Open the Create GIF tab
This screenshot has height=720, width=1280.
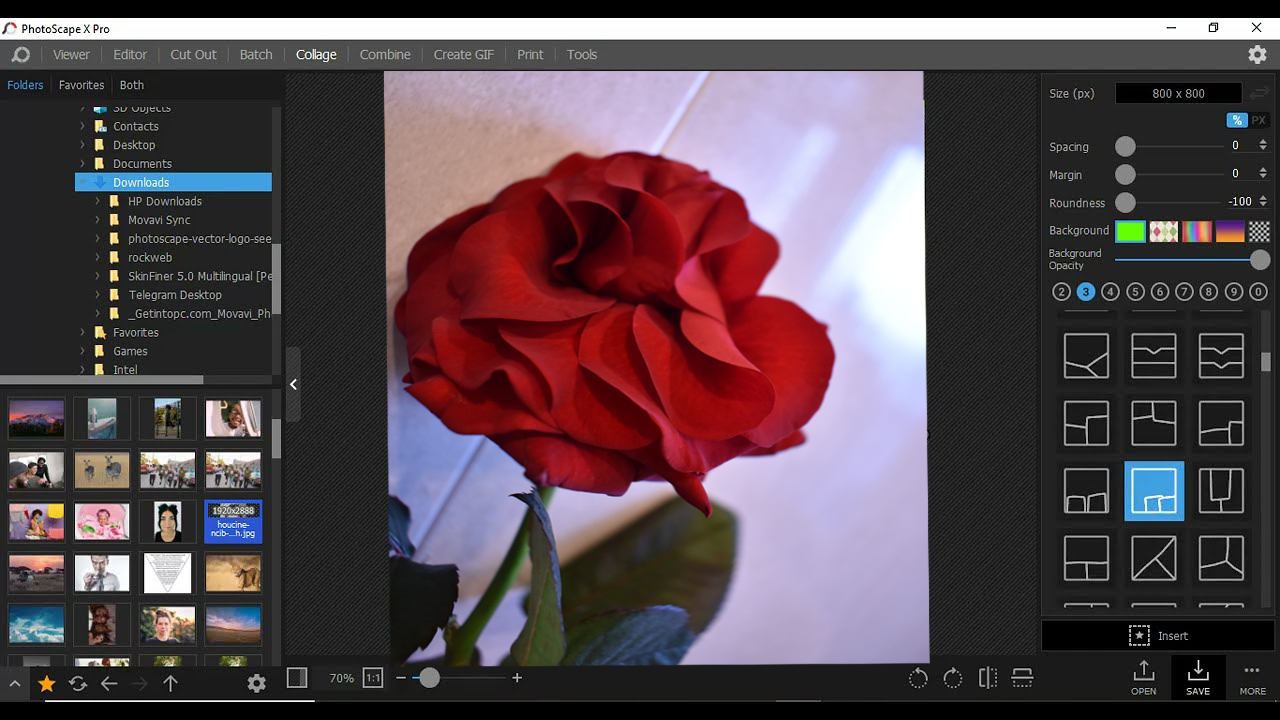point(464,55)
